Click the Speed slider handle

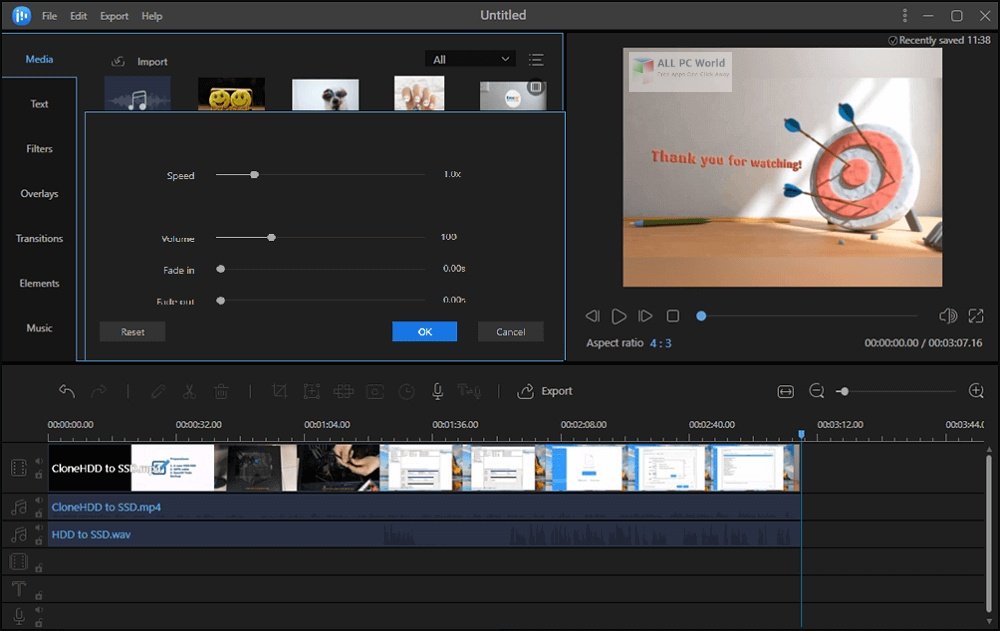point(254,175)
